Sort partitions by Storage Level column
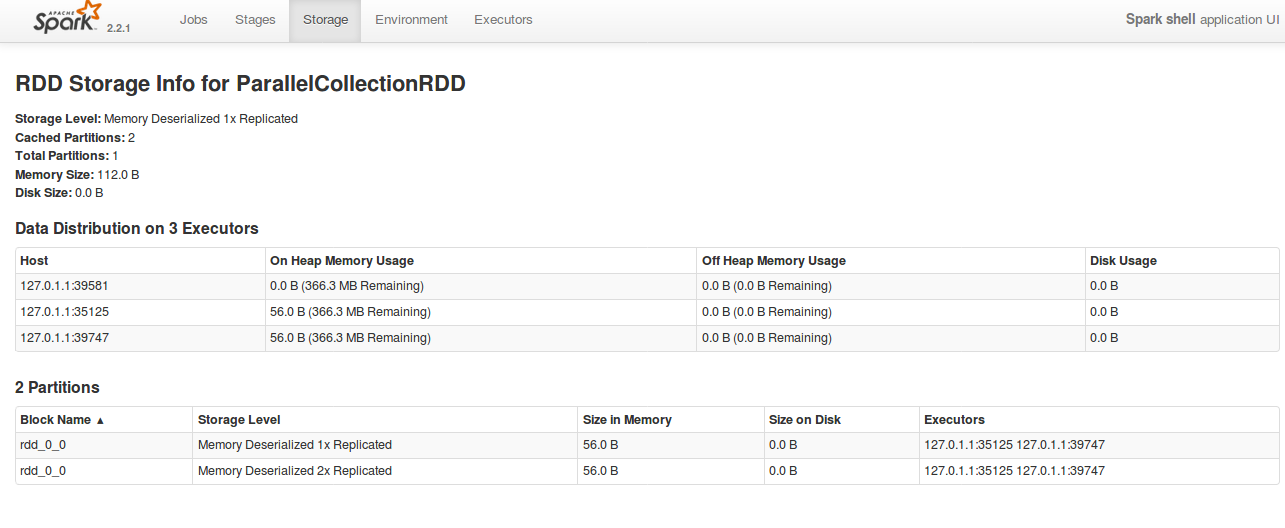Screen dimensions: 1285x528 pos(239,420)
